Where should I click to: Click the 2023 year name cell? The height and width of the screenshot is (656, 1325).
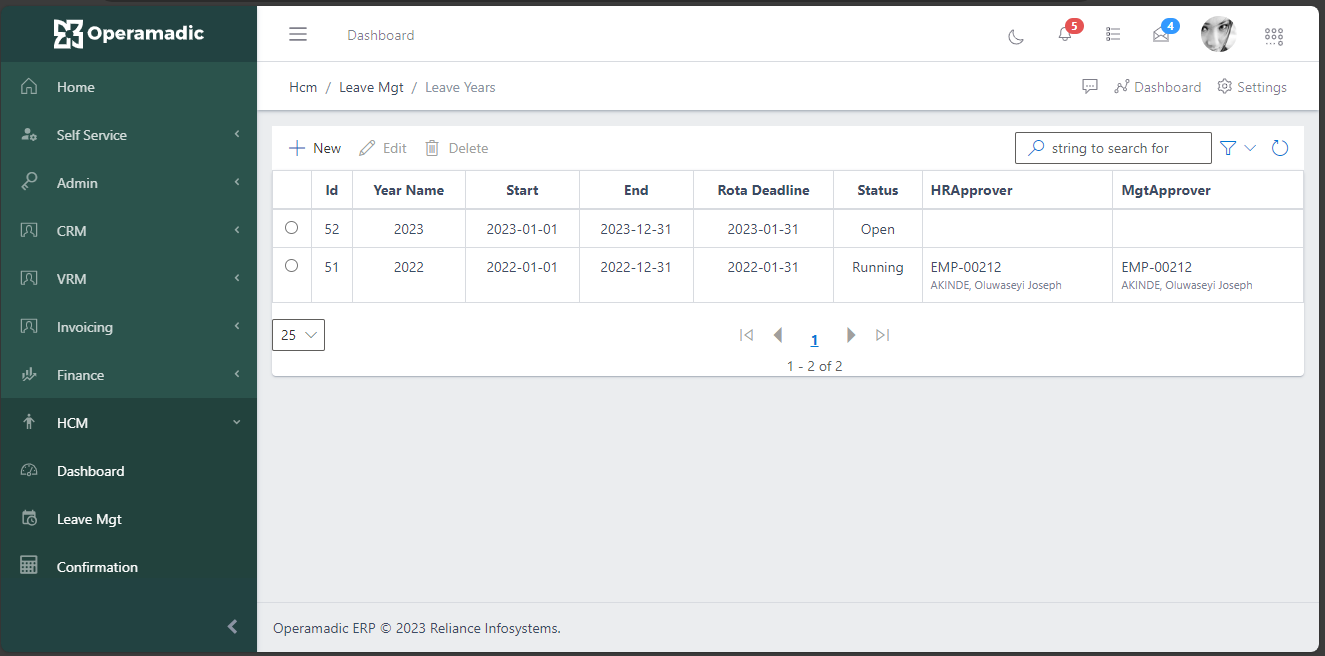[408, 229]
